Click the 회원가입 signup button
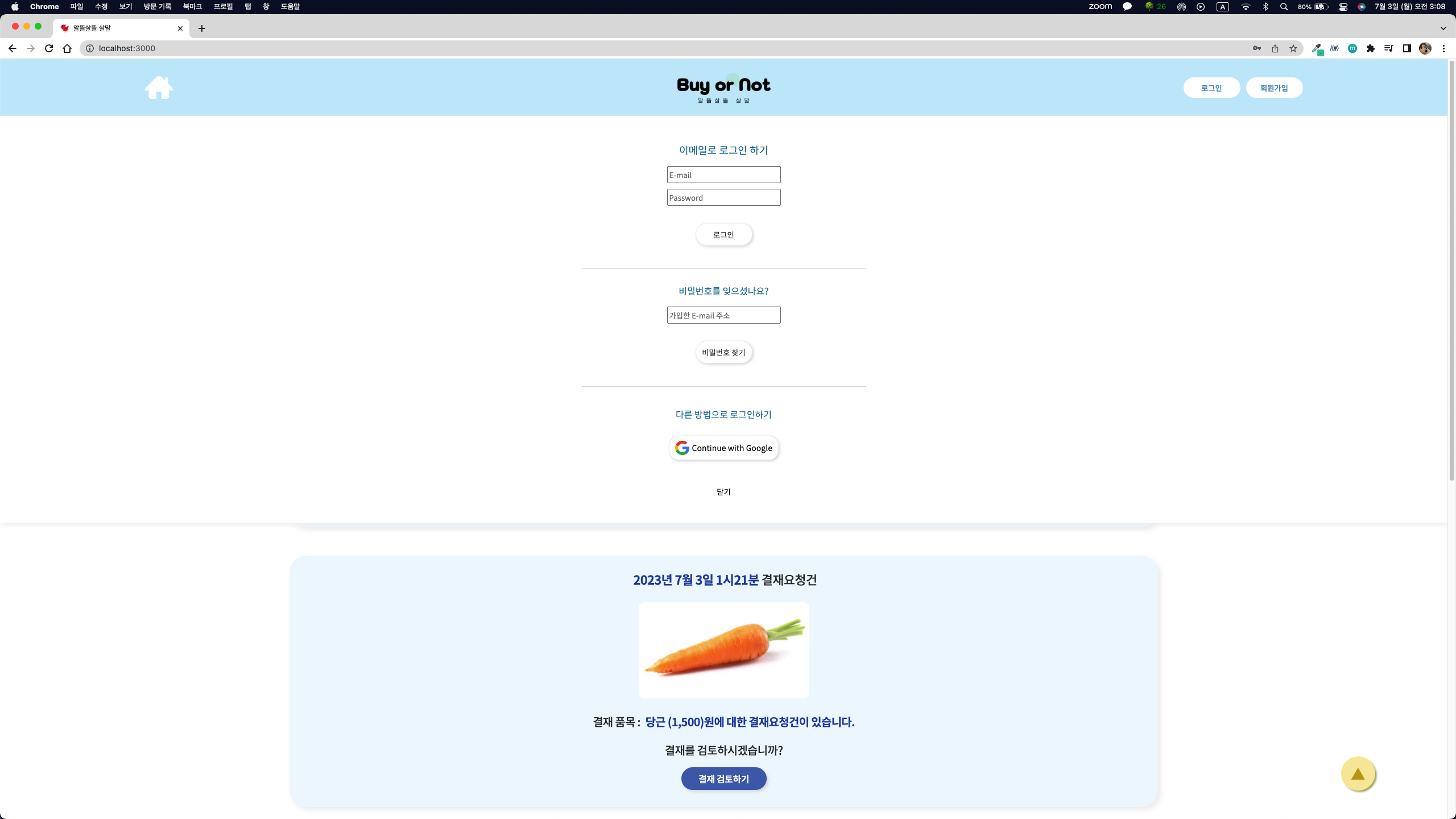 point(1274,87)
